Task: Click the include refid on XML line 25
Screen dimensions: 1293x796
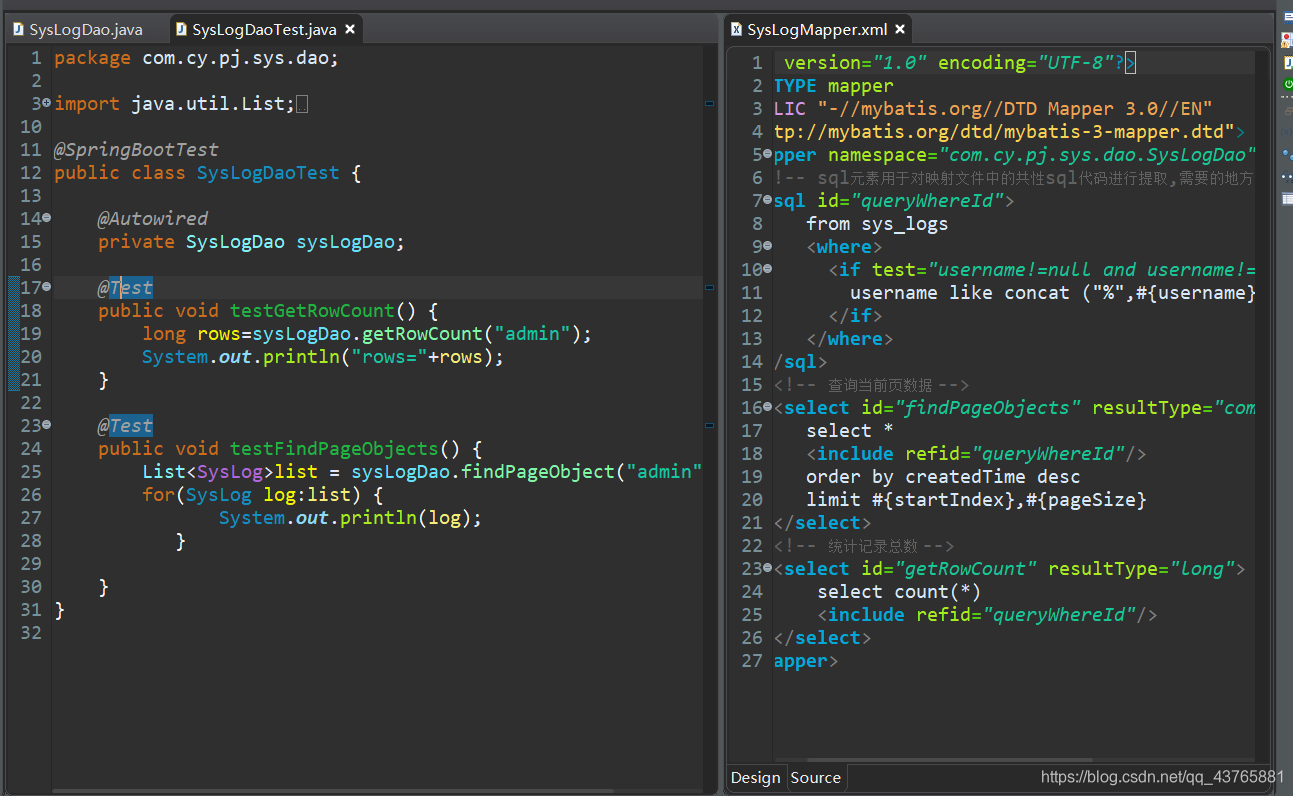Action: coord(987,615)
